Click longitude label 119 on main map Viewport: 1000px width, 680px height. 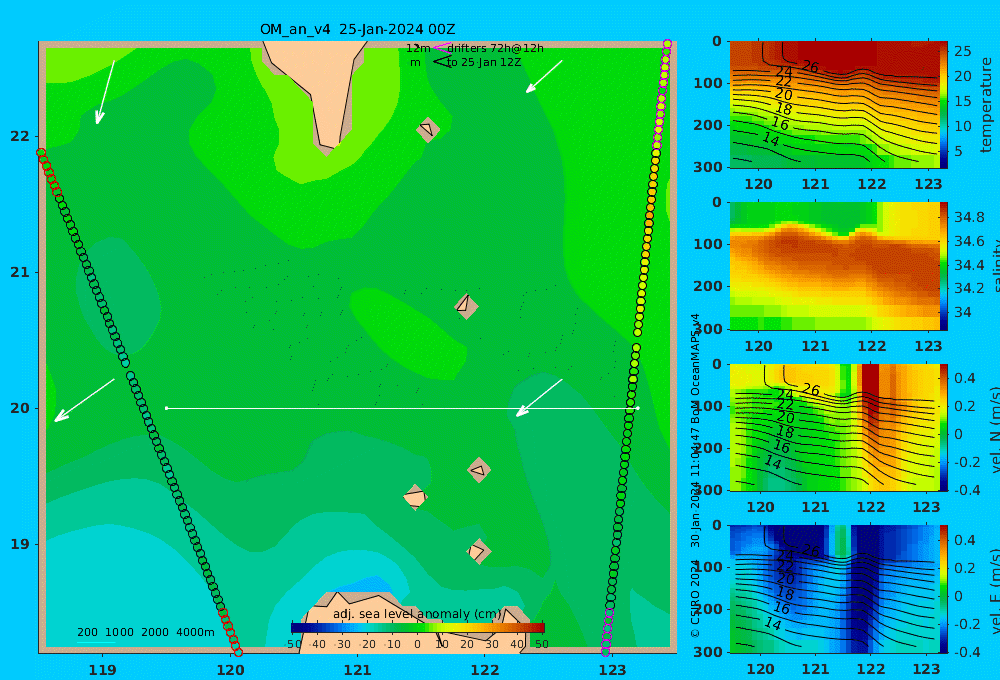[x=103, y=670]
